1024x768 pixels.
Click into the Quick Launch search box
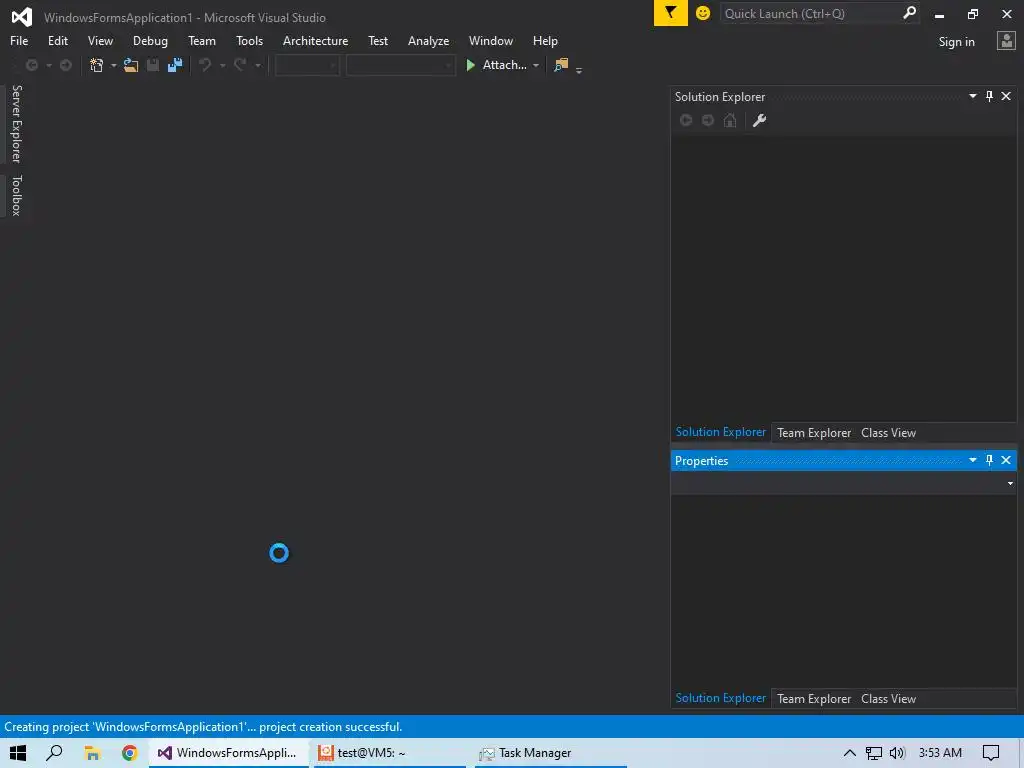810,14
